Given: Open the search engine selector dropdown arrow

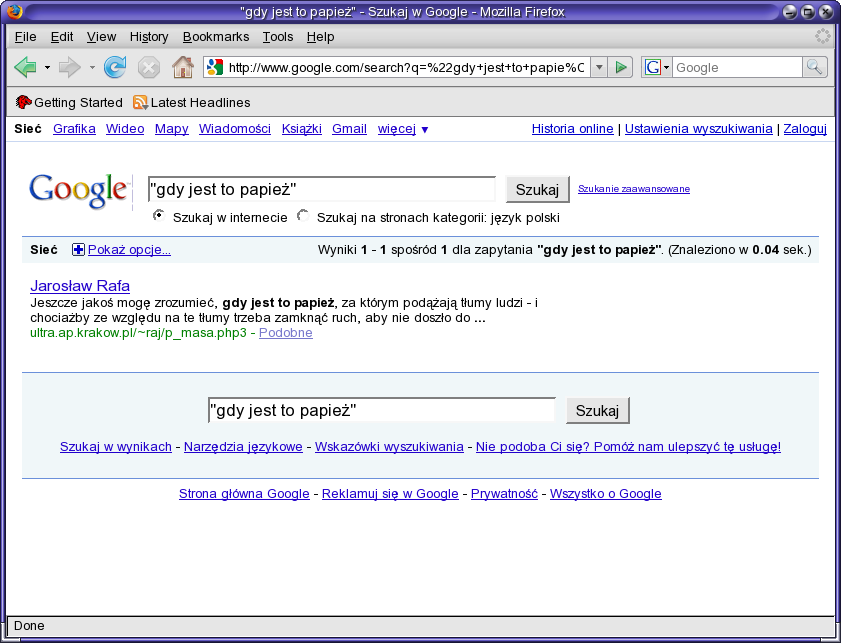Looking at the screenshot, I should pyautogui.click(x=666, y=68).
